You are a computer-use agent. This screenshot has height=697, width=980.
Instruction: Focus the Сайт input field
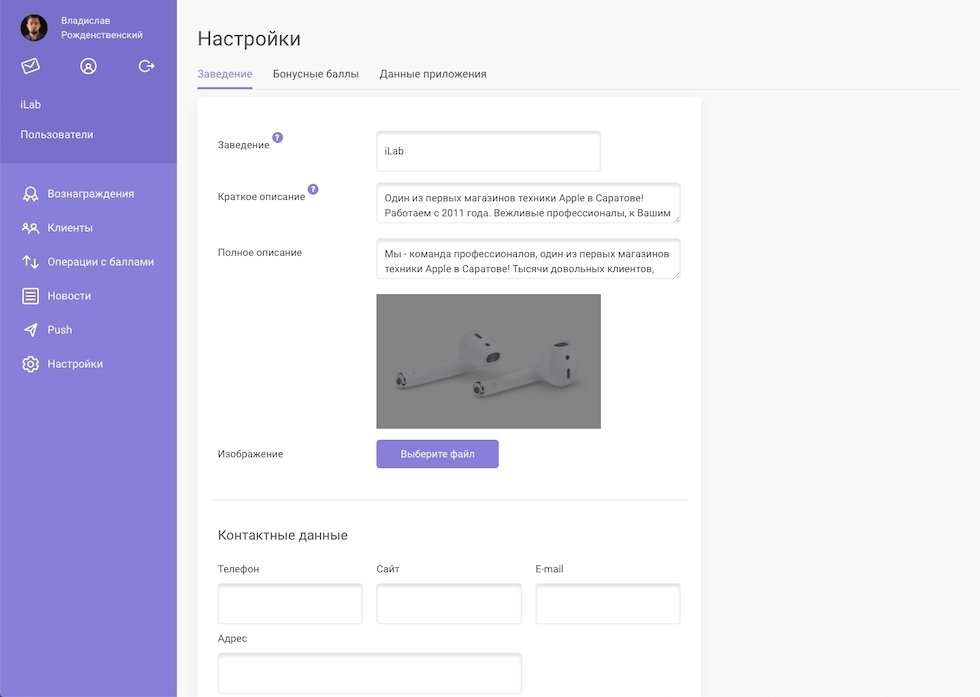pos(449,604)
